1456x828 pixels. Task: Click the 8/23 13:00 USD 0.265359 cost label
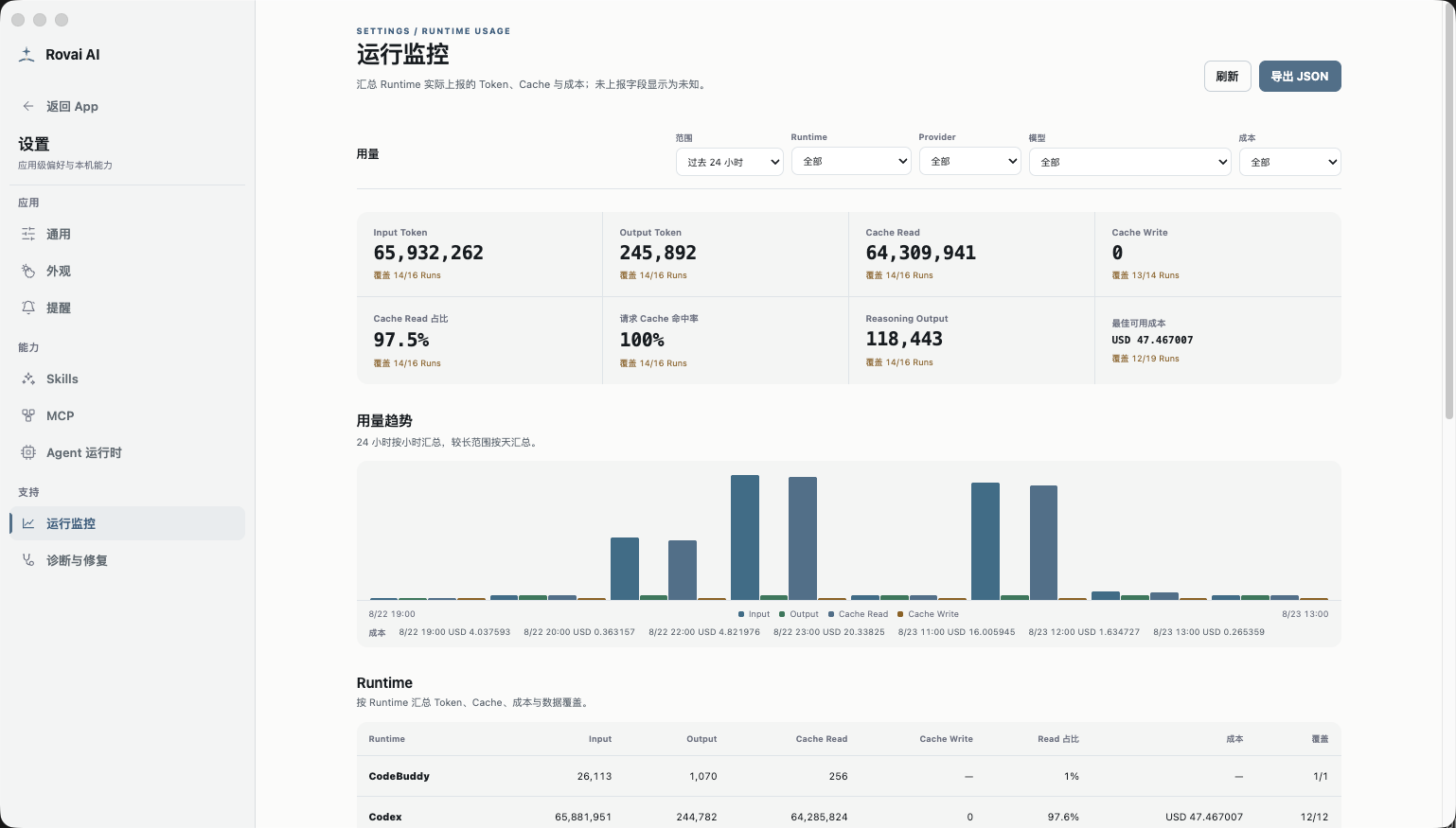tap(1209, 632)
